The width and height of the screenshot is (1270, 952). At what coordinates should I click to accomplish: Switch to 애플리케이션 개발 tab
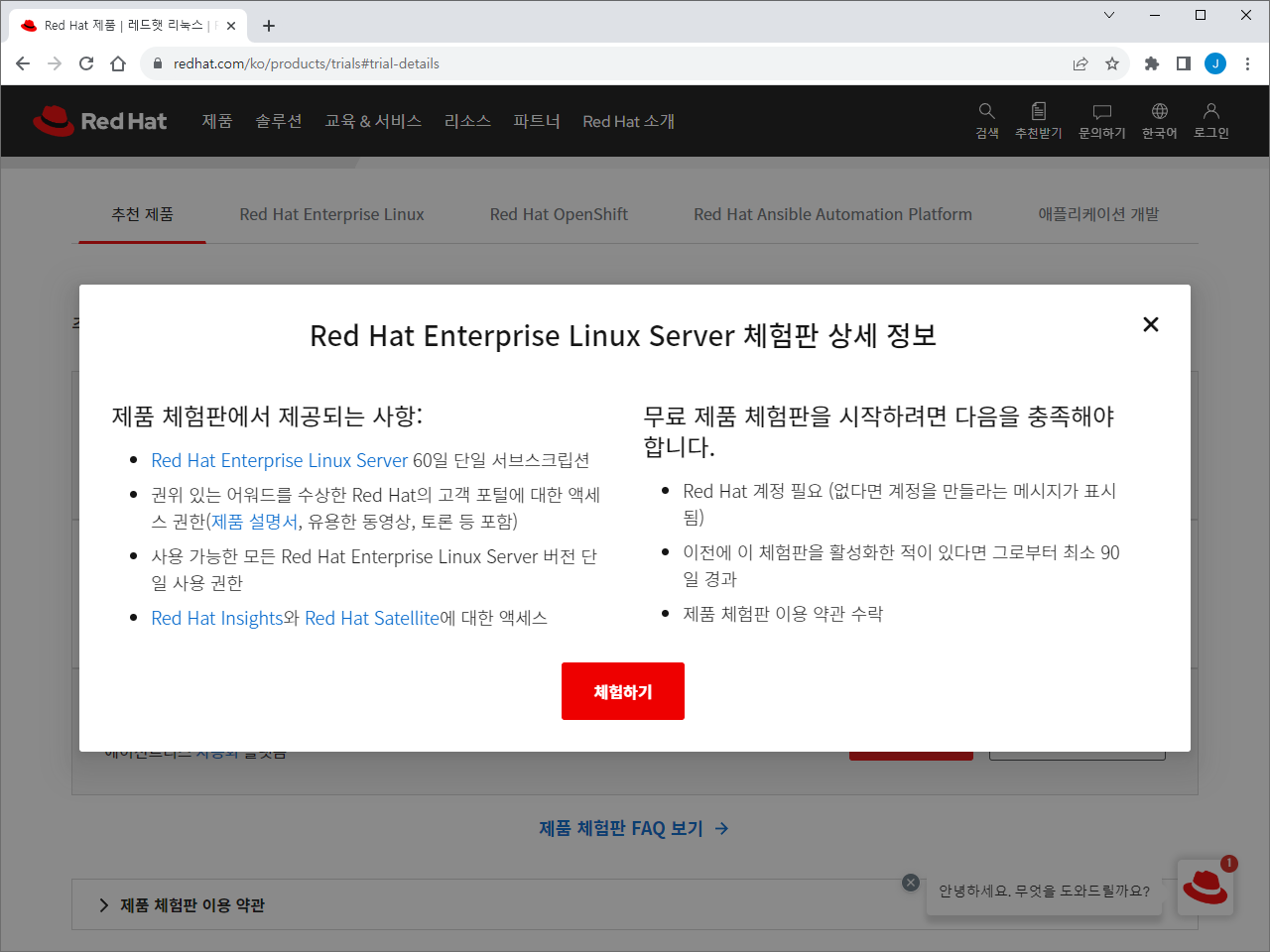1098,214
